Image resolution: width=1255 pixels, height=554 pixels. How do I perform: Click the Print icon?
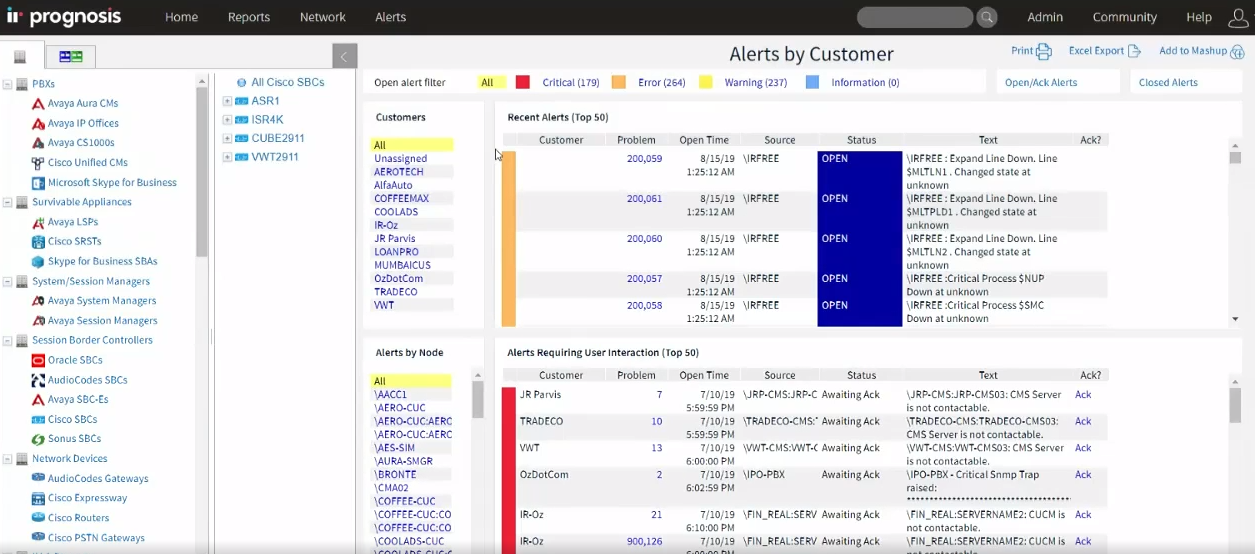pyautogui.click(x=1044, y=52)
